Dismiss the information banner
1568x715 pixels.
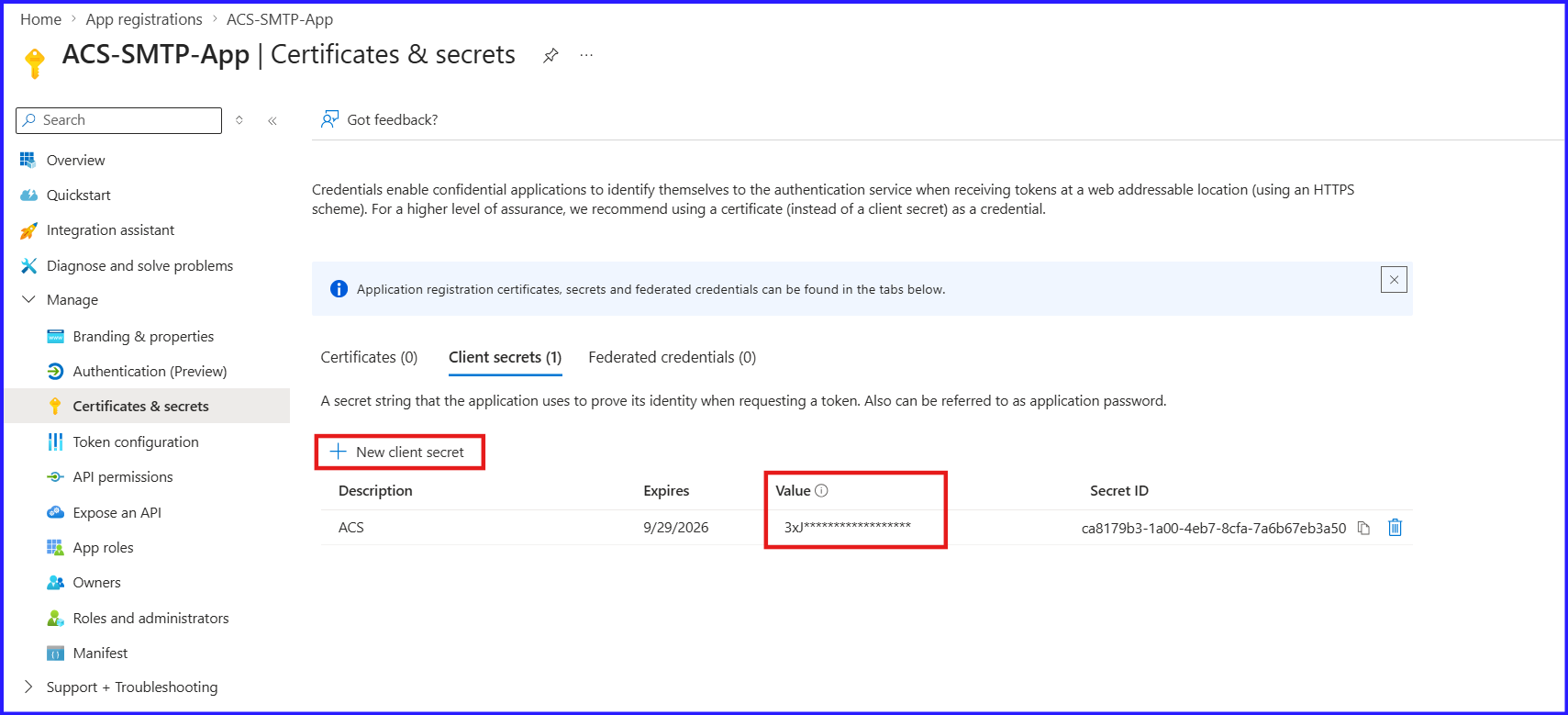1394,280
